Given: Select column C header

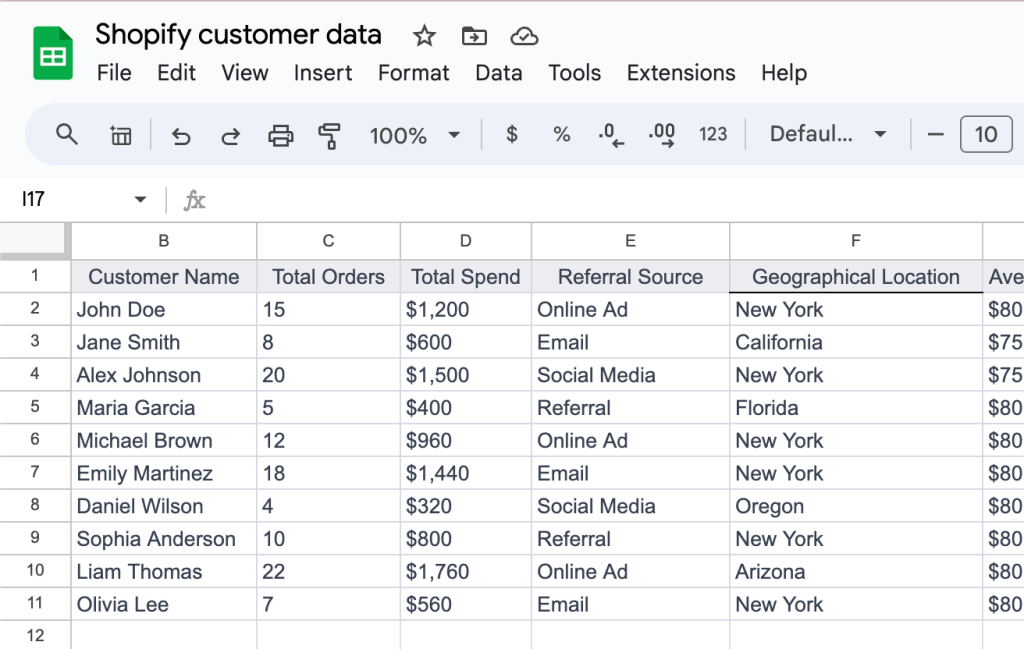Looking at the screenshot, I should click(328, 241).
